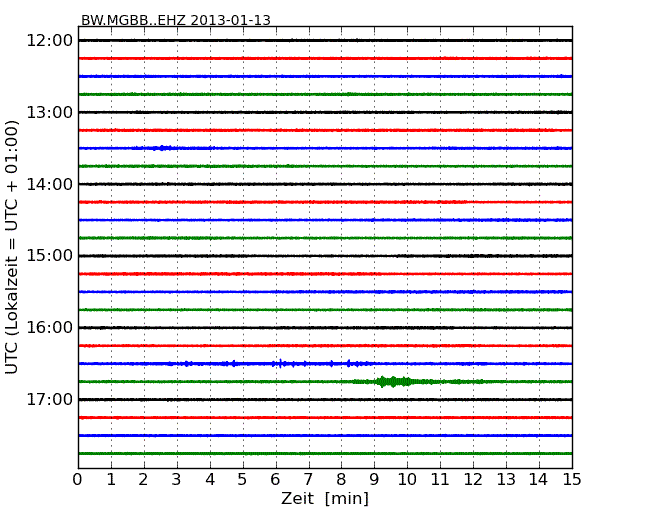Select x-axis tick label 11

pyautogui.click(x=440, y=480)
